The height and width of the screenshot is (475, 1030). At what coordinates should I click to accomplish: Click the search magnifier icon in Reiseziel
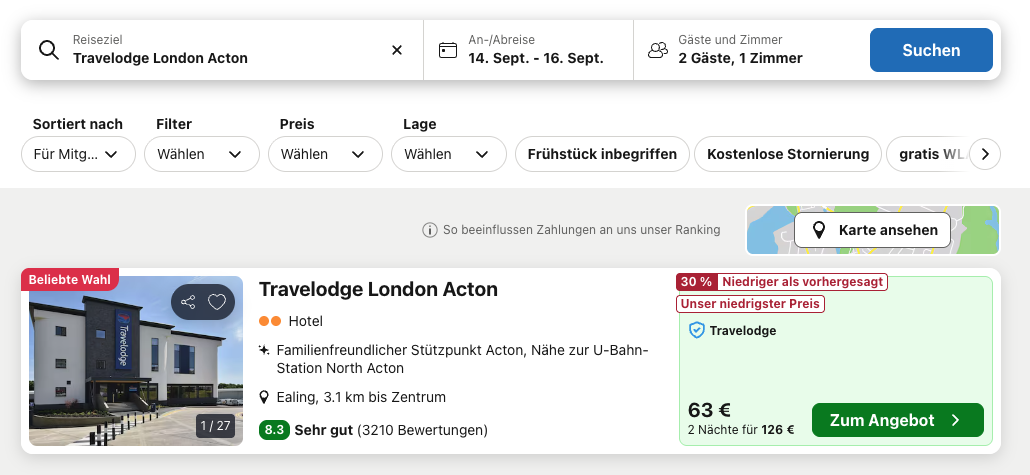pos(49,50)
